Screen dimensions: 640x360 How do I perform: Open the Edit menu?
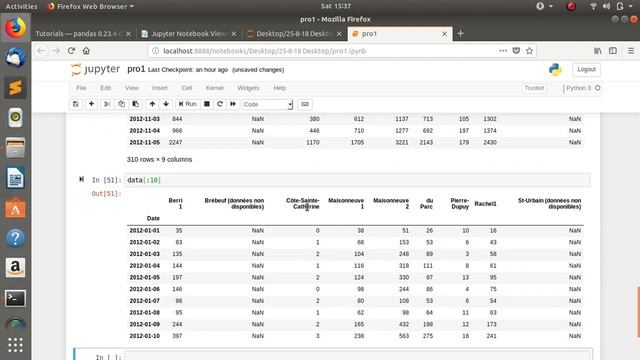(105, 88)
